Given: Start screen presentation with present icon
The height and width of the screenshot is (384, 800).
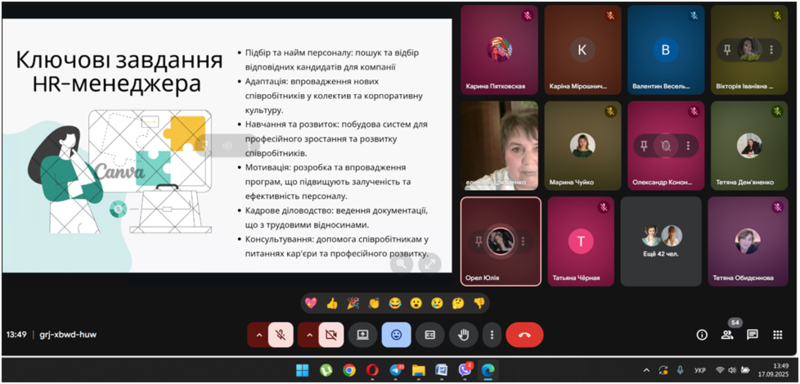Looking at the screenshot, I should click(363, 335).
